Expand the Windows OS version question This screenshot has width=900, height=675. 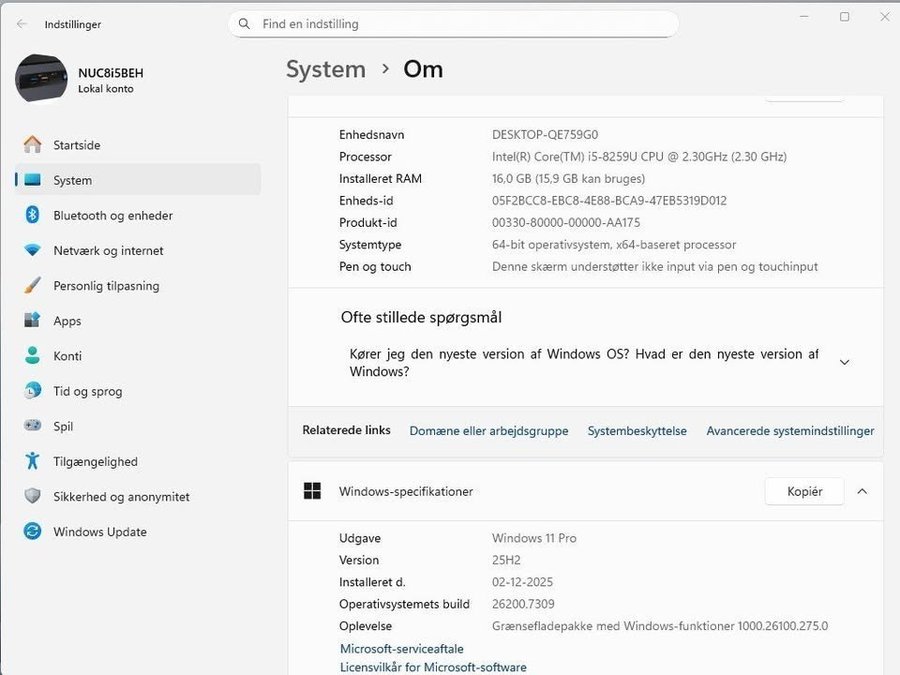click(844, 362)
